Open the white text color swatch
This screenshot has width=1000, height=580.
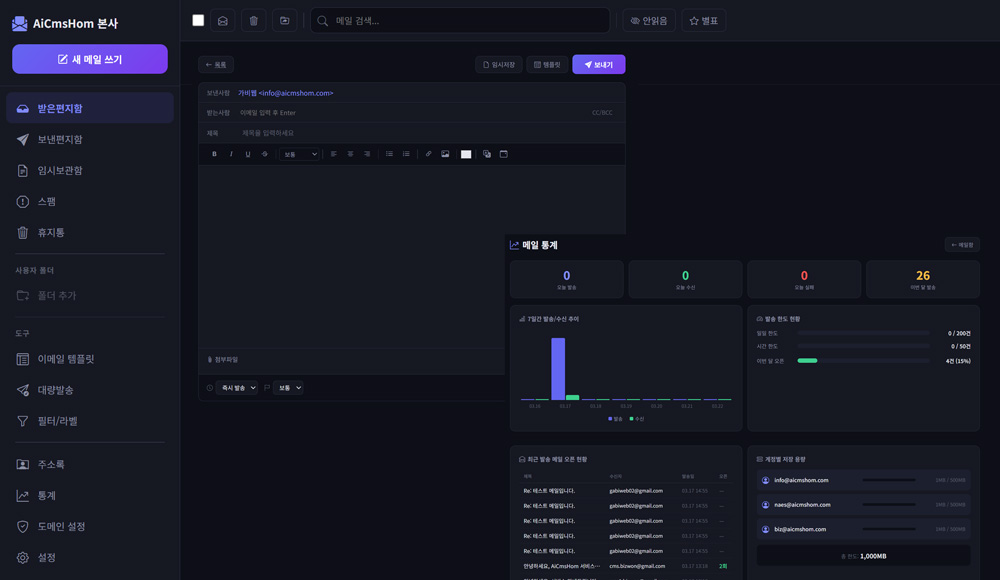tap(466, 154)
